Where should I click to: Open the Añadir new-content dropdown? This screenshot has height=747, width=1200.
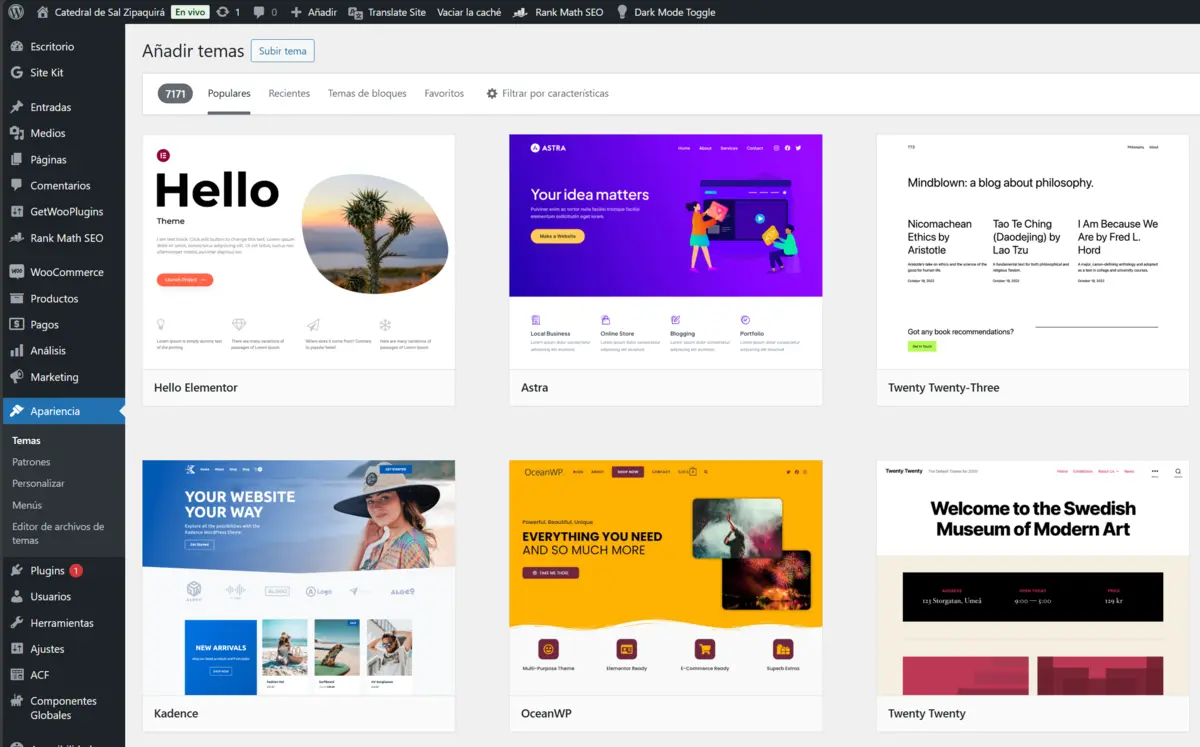click(313, 12)
